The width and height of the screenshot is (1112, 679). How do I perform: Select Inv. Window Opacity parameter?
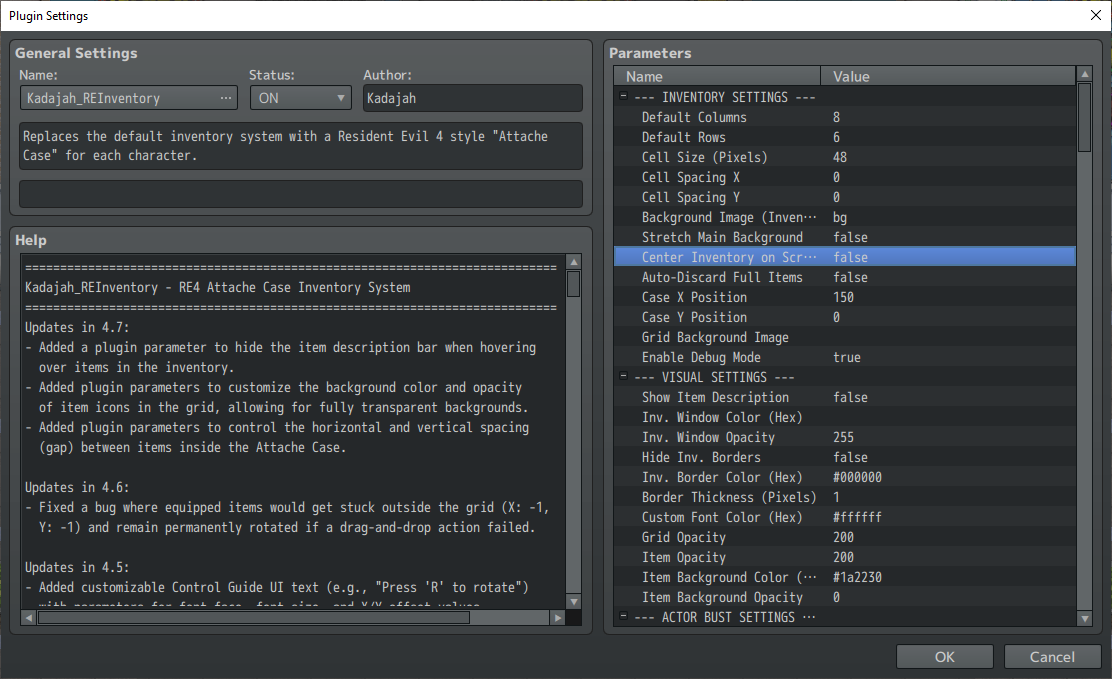[845, 437]
